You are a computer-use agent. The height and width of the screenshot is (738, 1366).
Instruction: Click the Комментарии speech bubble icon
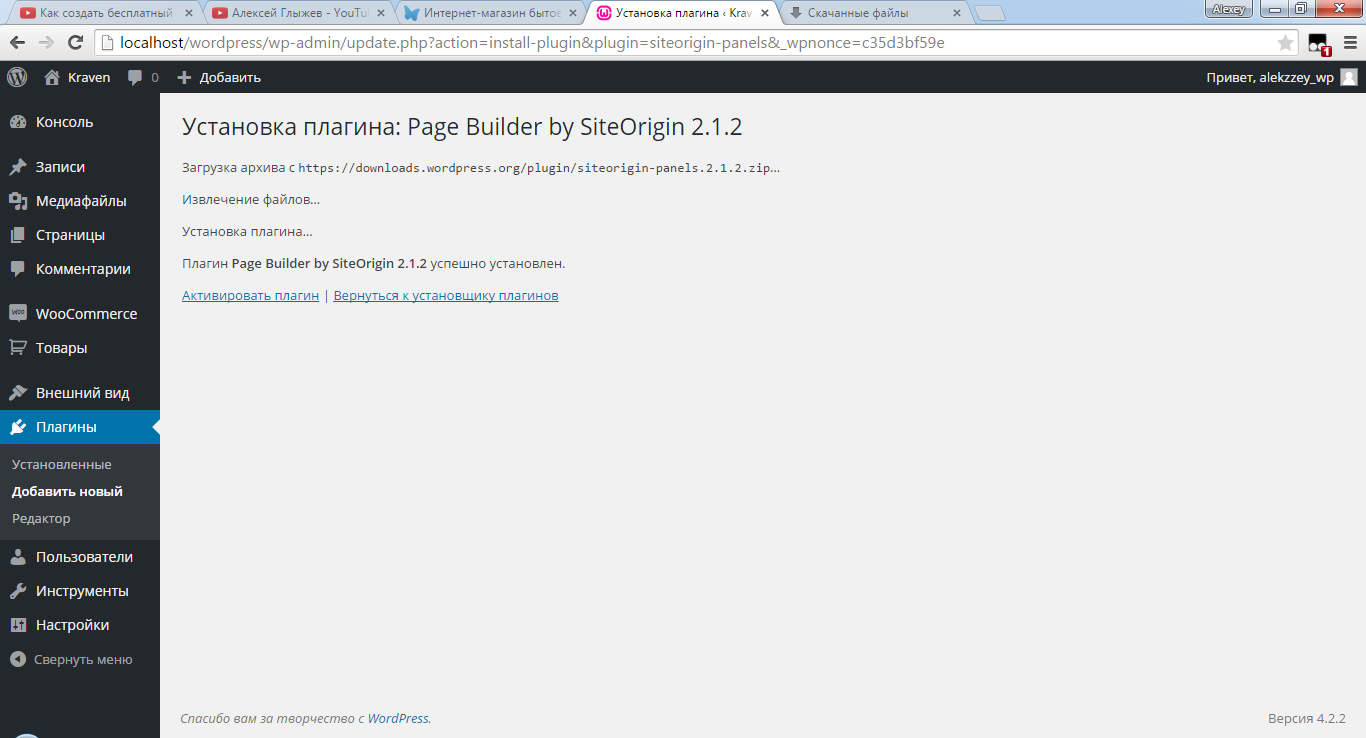tap(18, 269)
